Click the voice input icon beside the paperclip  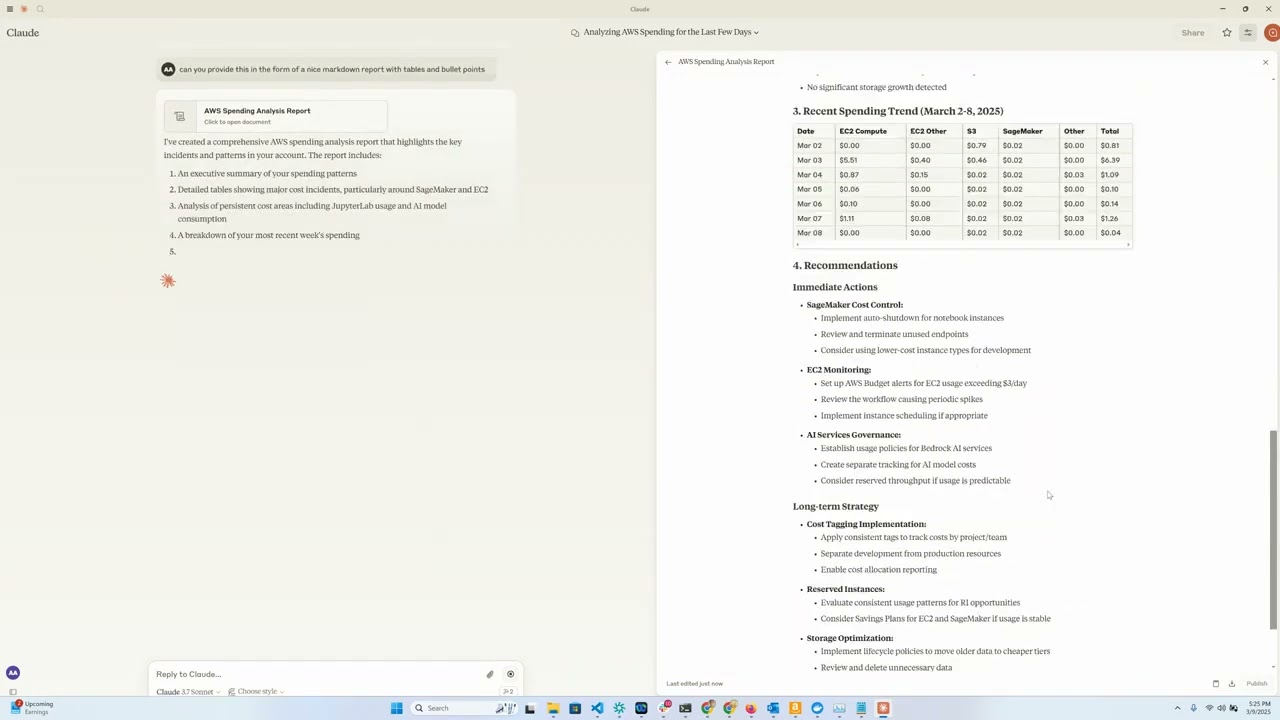pyautogui.click(x=510, y=674)
